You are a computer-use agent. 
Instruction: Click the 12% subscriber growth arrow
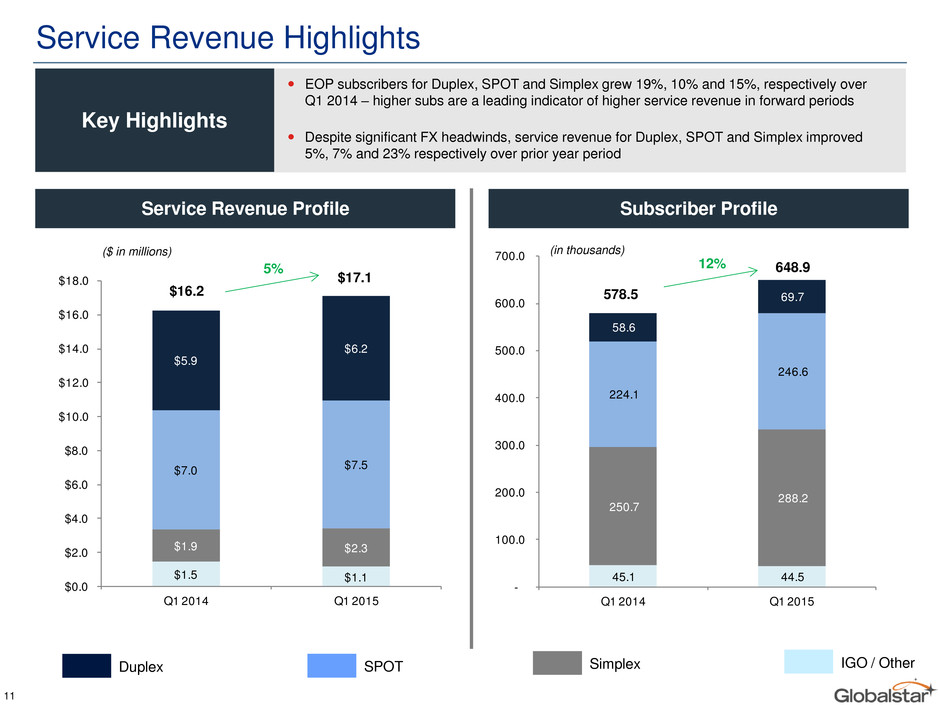711,278
